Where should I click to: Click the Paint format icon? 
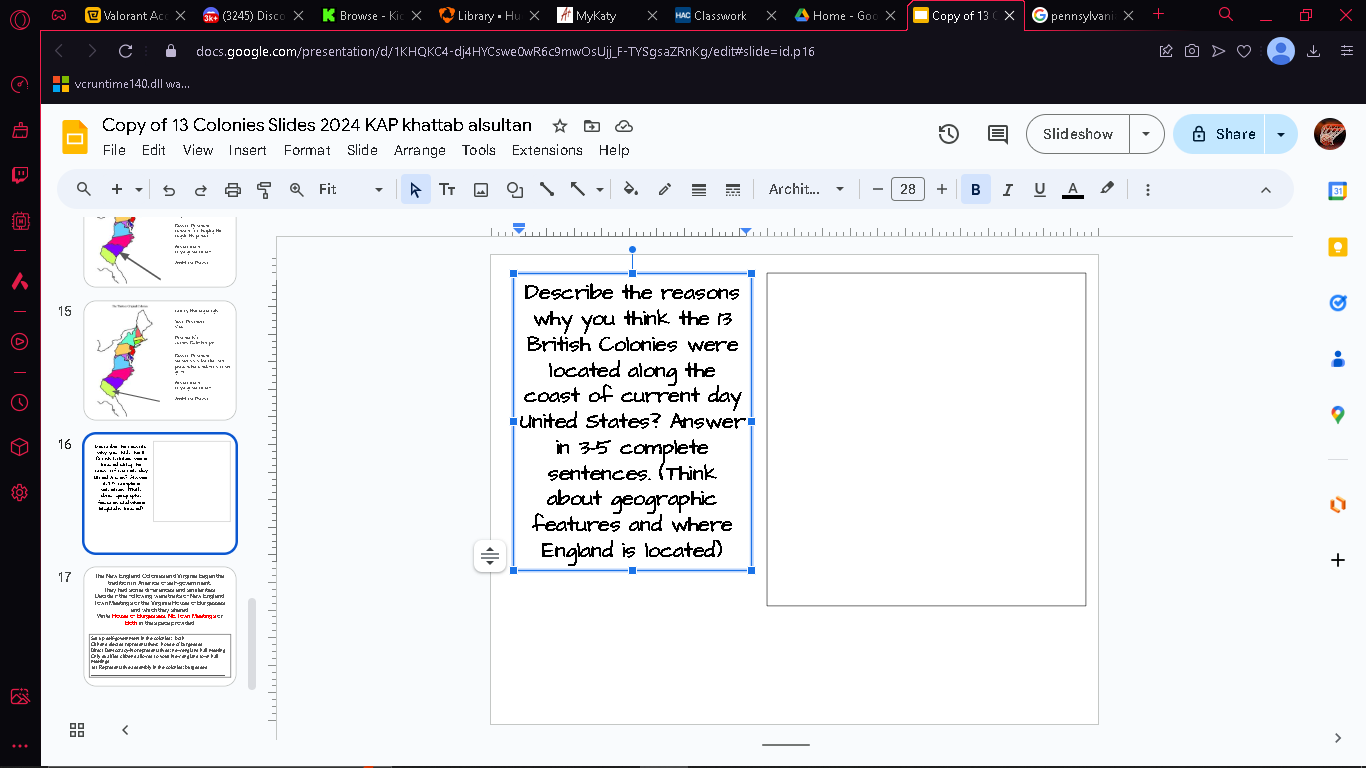(x=265, y=189)
